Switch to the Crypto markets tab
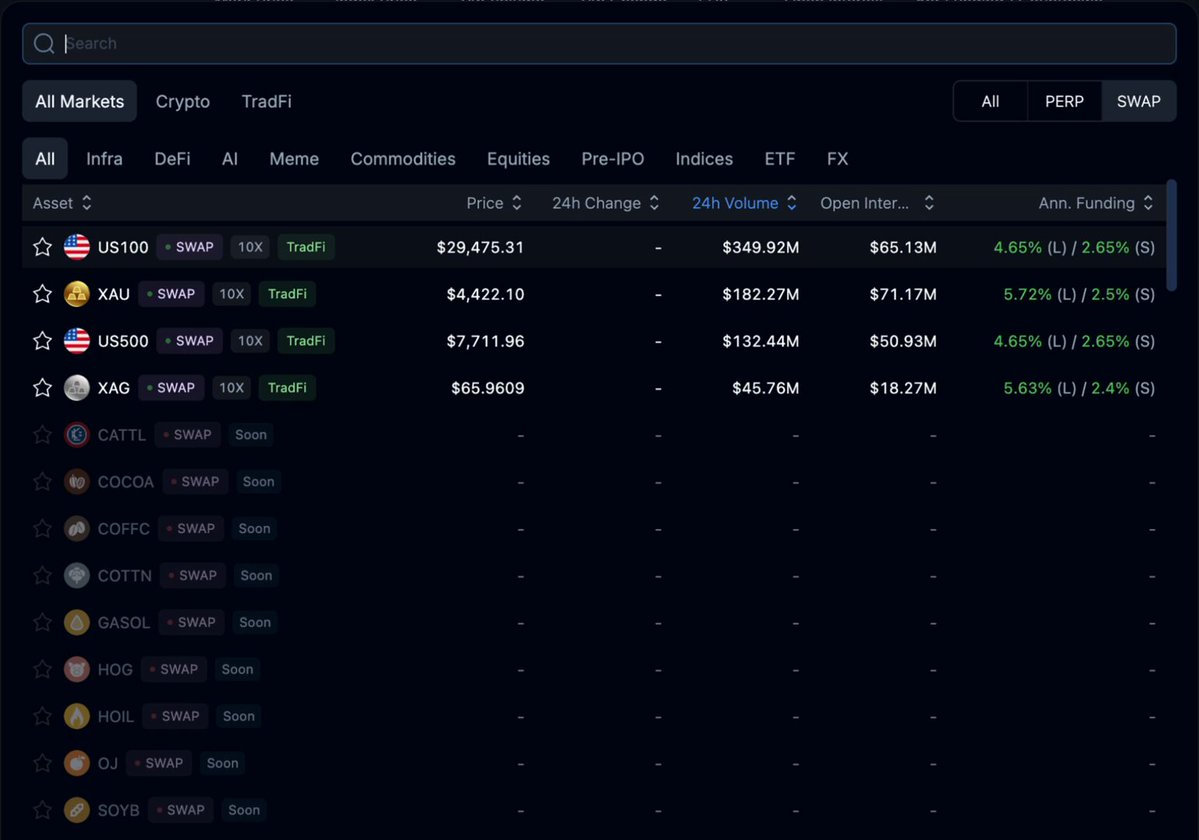Image resolution: width=1199 pixels, height=840 pixels. click(183, 102)
